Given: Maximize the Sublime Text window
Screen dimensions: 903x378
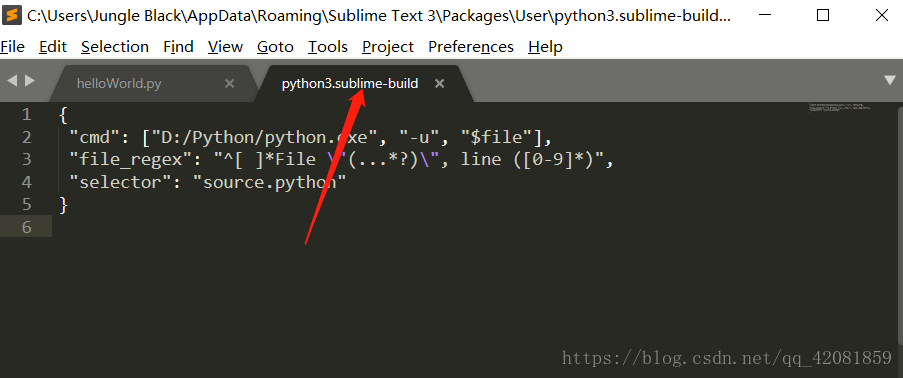Looking at the screenshot, I should pos(823,16).
